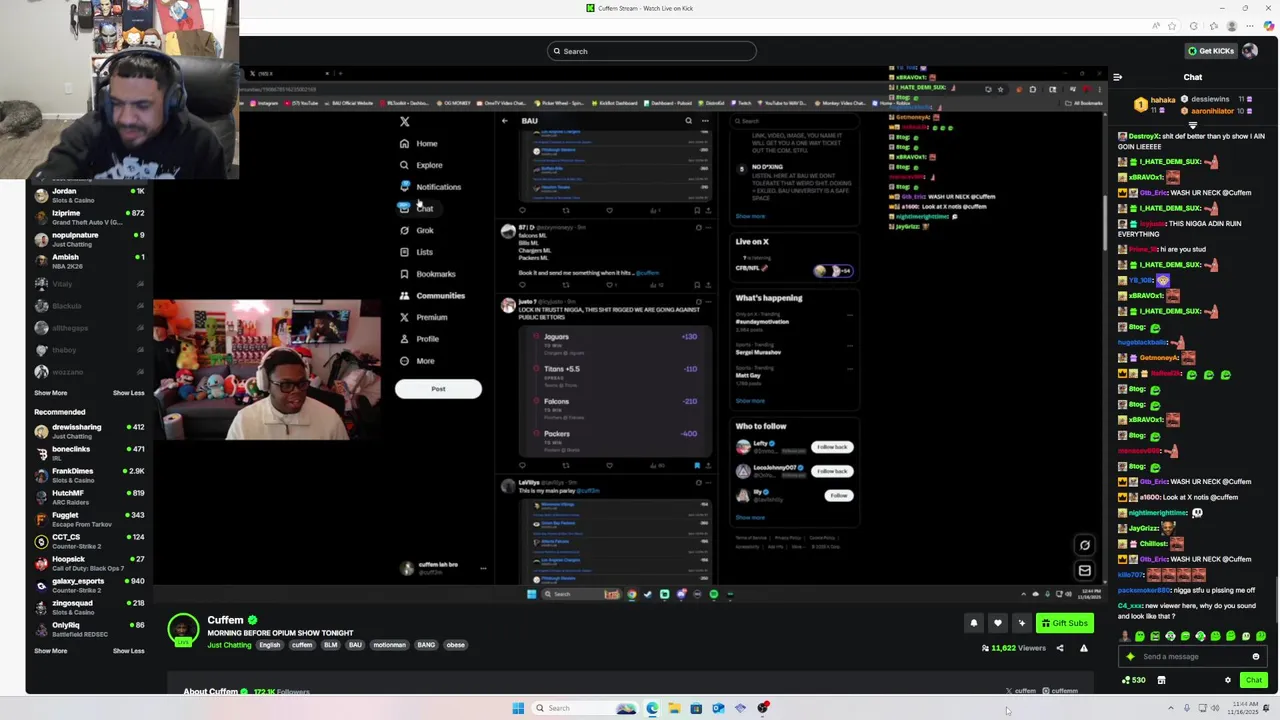Click the Chat panel header title
Viewport: 1280px width, 720px height.
pos(1193,77)
